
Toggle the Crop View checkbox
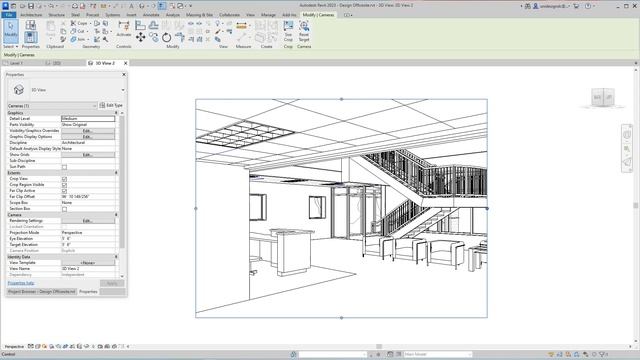pyautogui.click(x=64, y=179)
